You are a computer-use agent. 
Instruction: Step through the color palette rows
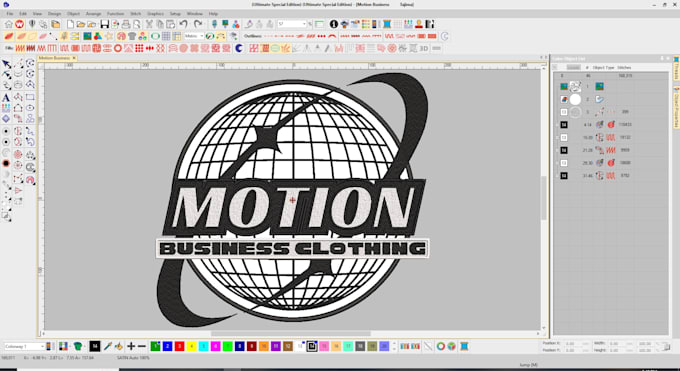pyautogui.click(x=394, y=346)
